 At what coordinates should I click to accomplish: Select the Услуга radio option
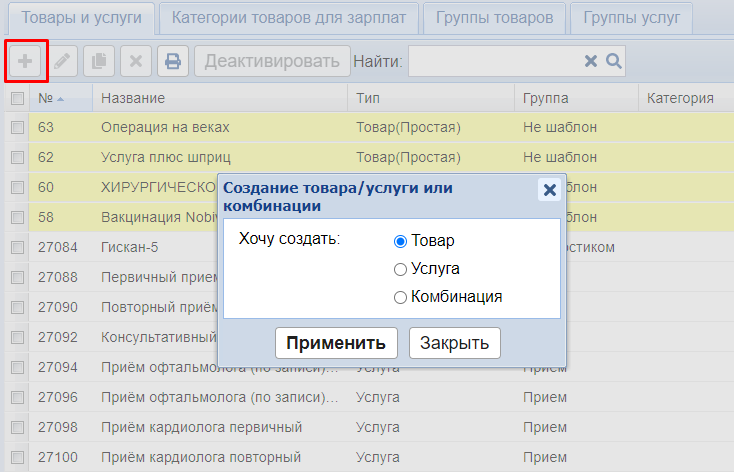tap(401, 268)
